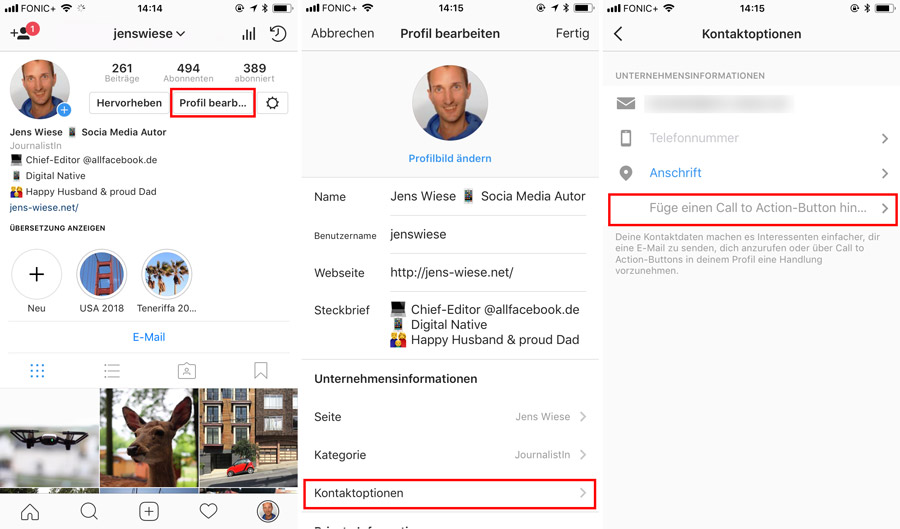
Task: Tap E-Mail contact button
Action: tap(149, 337)
